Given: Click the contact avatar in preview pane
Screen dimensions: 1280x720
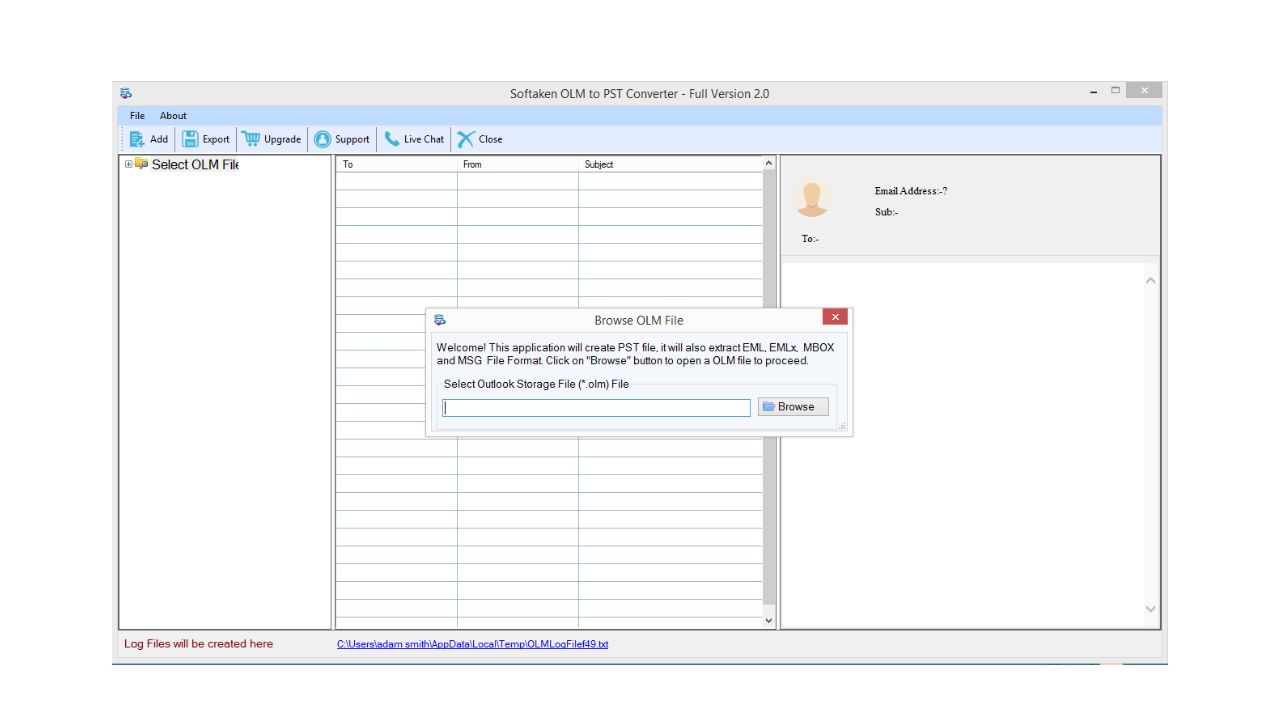Looking at the screenshot, I should [811, 198].
